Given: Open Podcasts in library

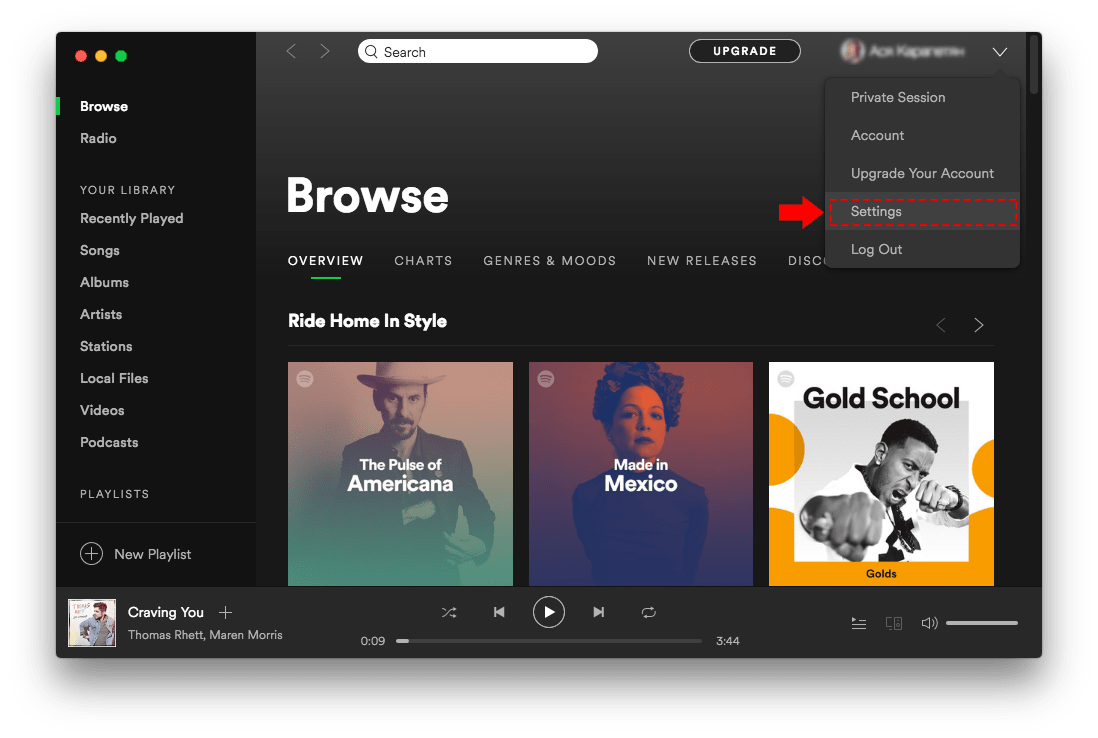Looking at the screenshot, I should (109, 443).
